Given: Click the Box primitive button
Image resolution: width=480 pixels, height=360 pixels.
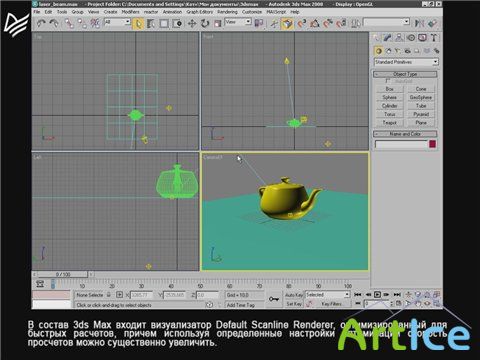Looking at the screenshot, I should click(389, 89).
